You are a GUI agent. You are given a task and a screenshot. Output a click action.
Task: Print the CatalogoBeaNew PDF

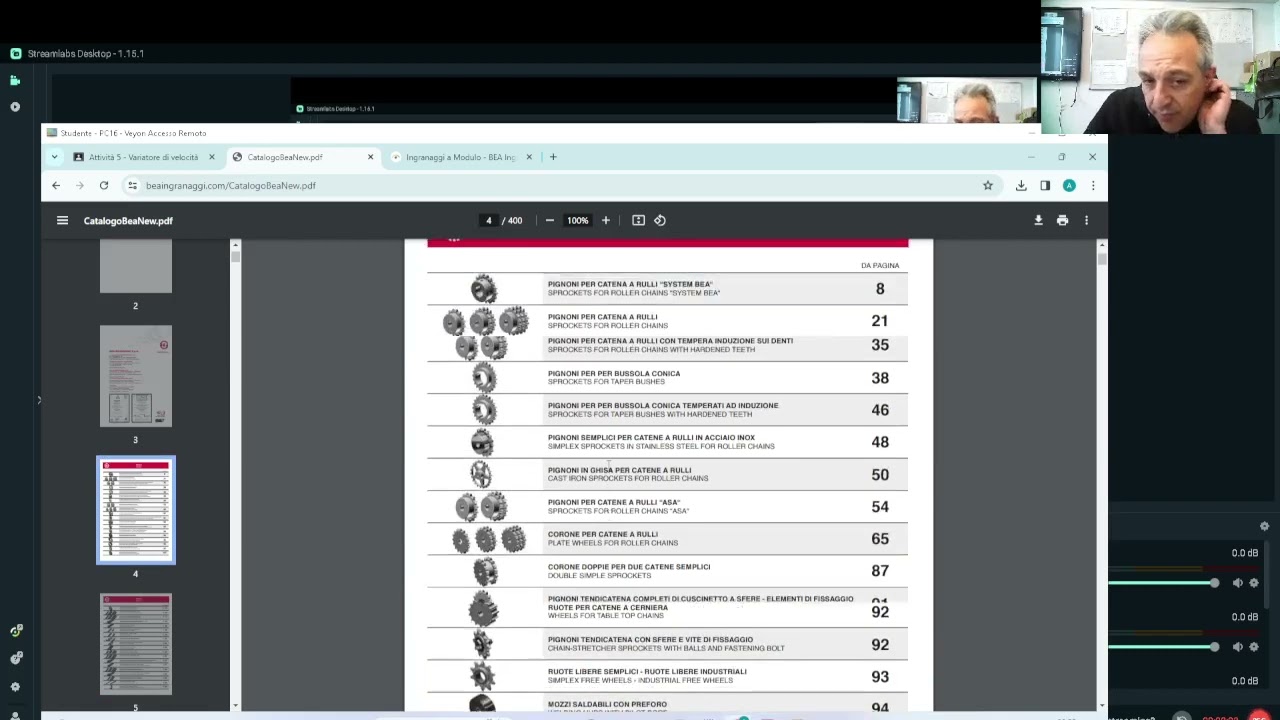[1062, 220]
